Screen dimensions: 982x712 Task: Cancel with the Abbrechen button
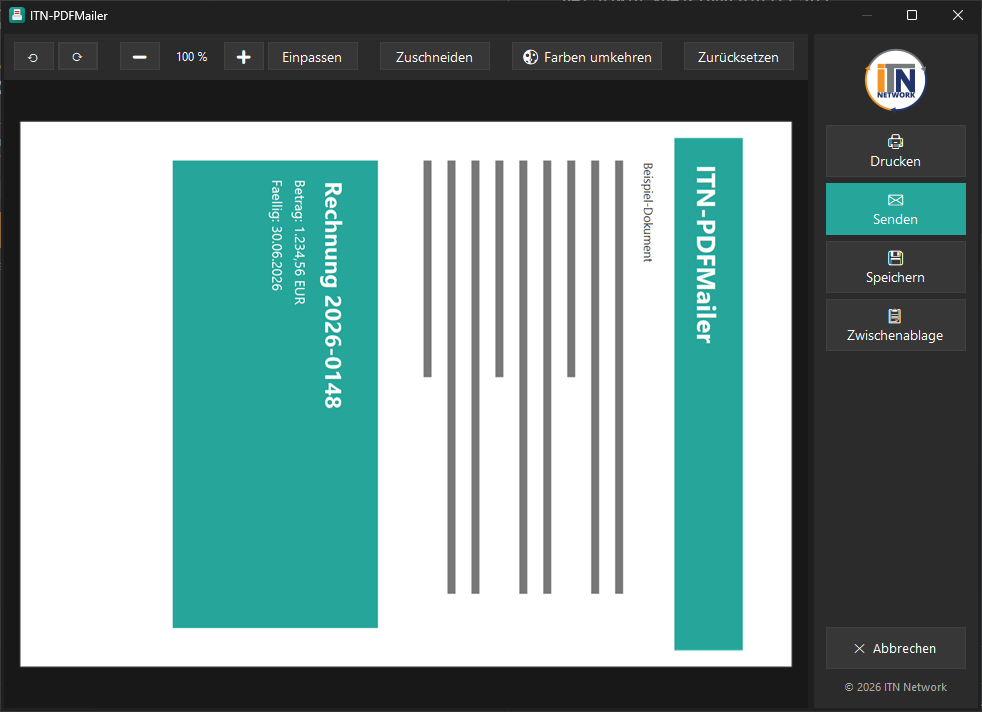tap(896, 648)
